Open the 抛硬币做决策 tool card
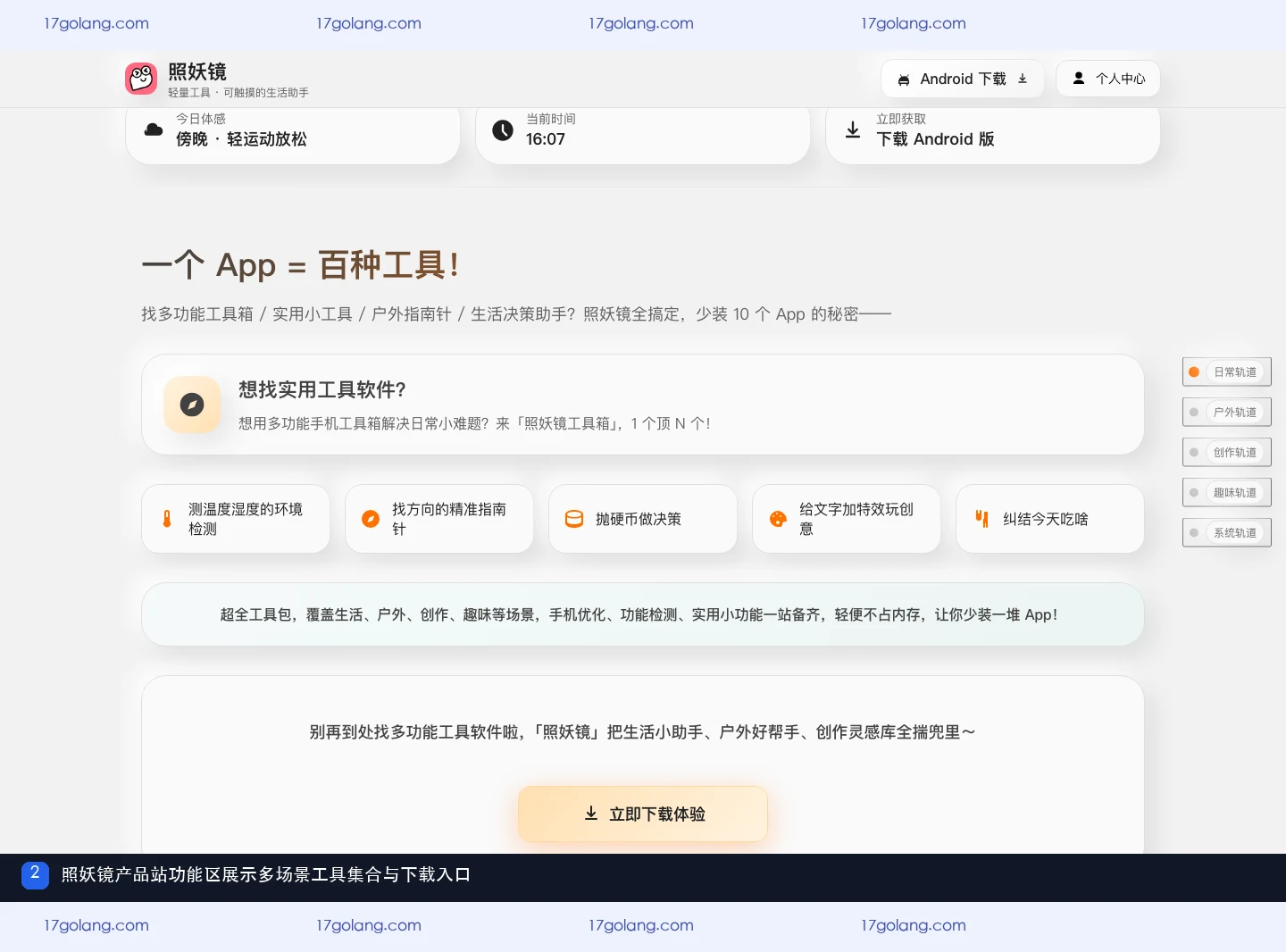Screen dimensions: 1286x952 [643, 519]
